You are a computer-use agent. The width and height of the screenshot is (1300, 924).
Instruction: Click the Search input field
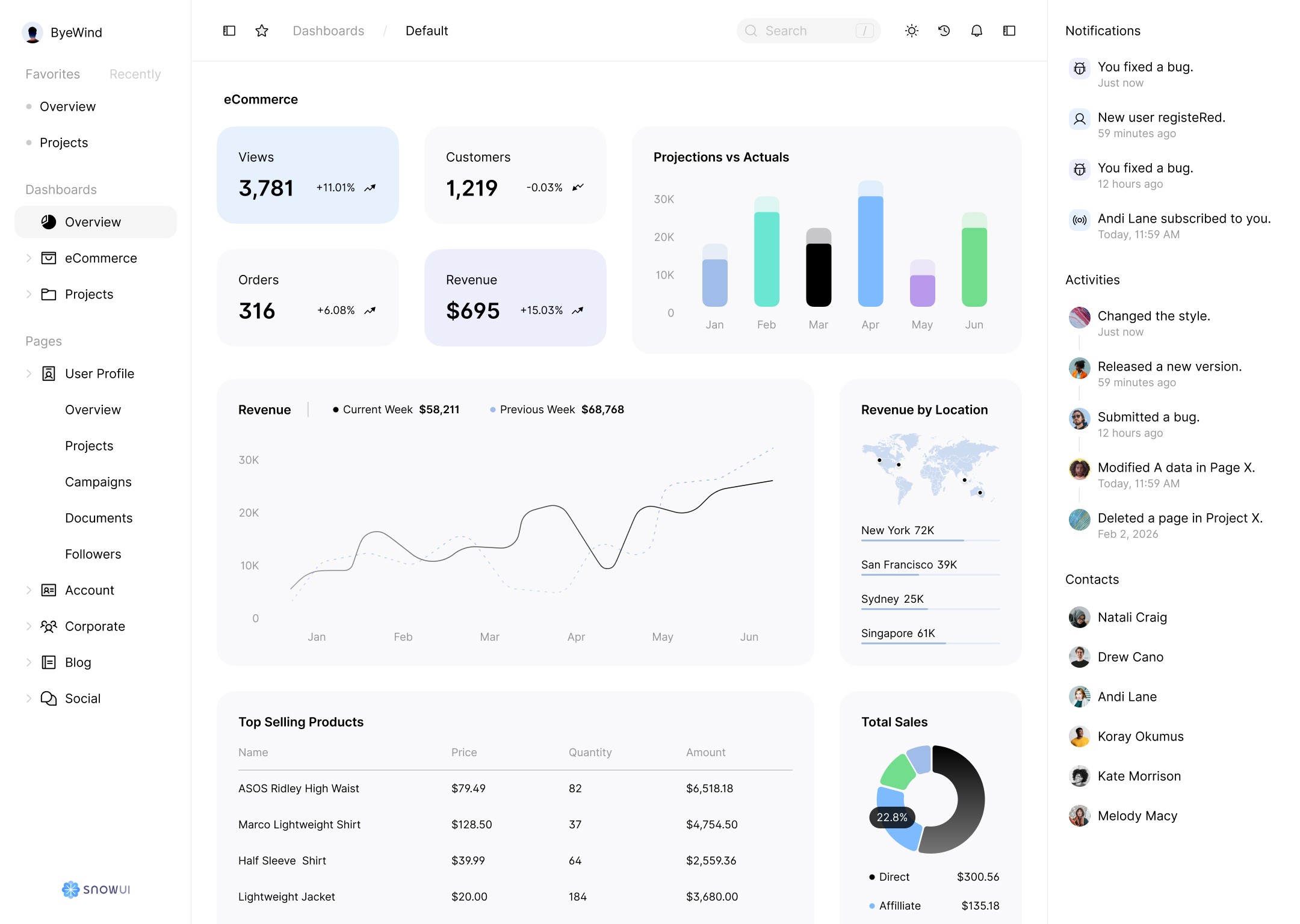click(x=806, y=31)
